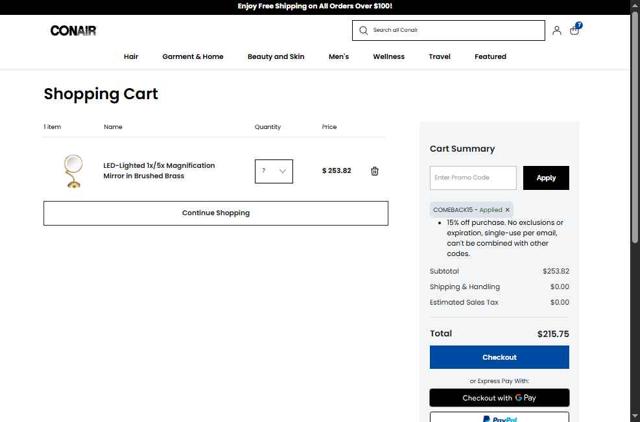
Task: Click the Cart Summary heading
Action: [x=462, y=149]
